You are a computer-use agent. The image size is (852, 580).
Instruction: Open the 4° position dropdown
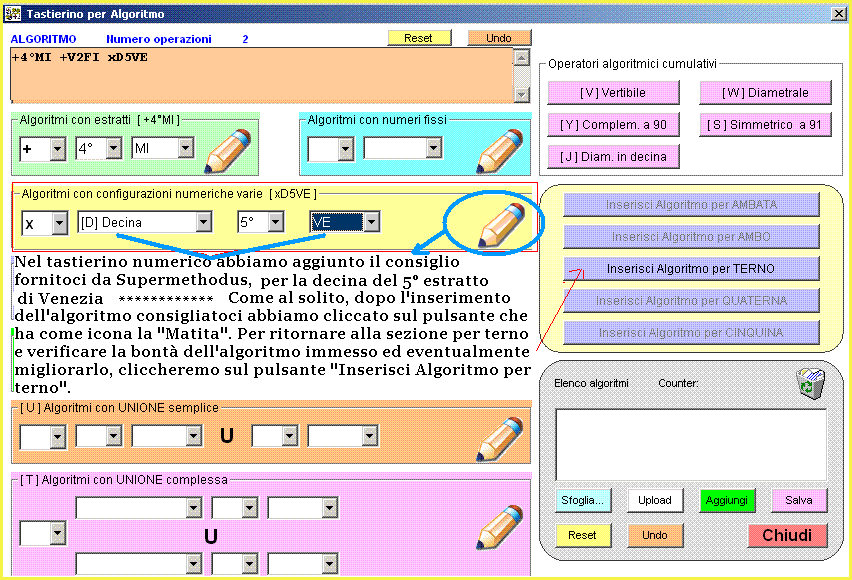(113, 148)
